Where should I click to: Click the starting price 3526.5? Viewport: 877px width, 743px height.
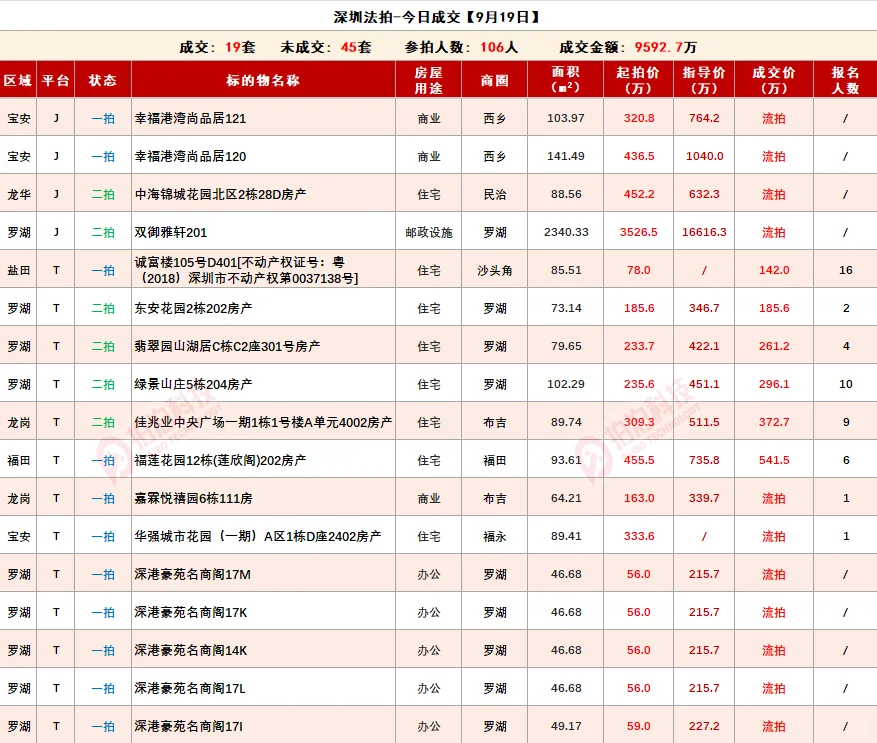click(x=639, y=232)
